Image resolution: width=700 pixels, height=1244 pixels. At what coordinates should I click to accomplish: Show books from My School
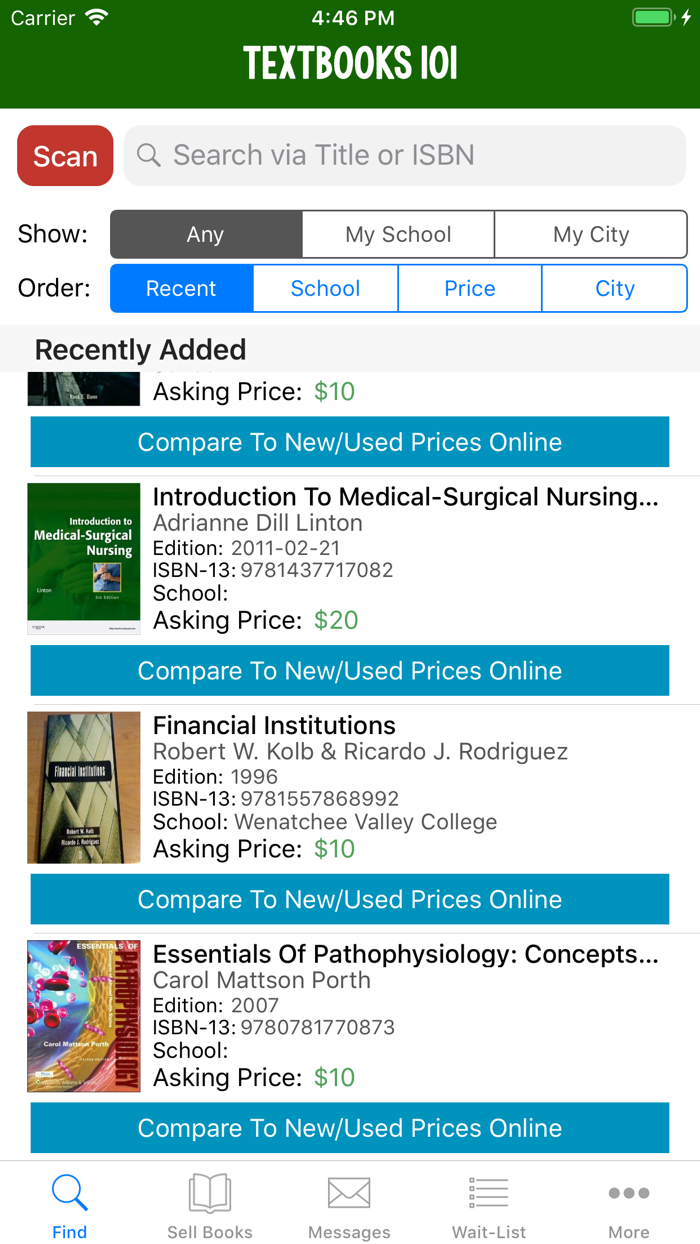[398, 234]
